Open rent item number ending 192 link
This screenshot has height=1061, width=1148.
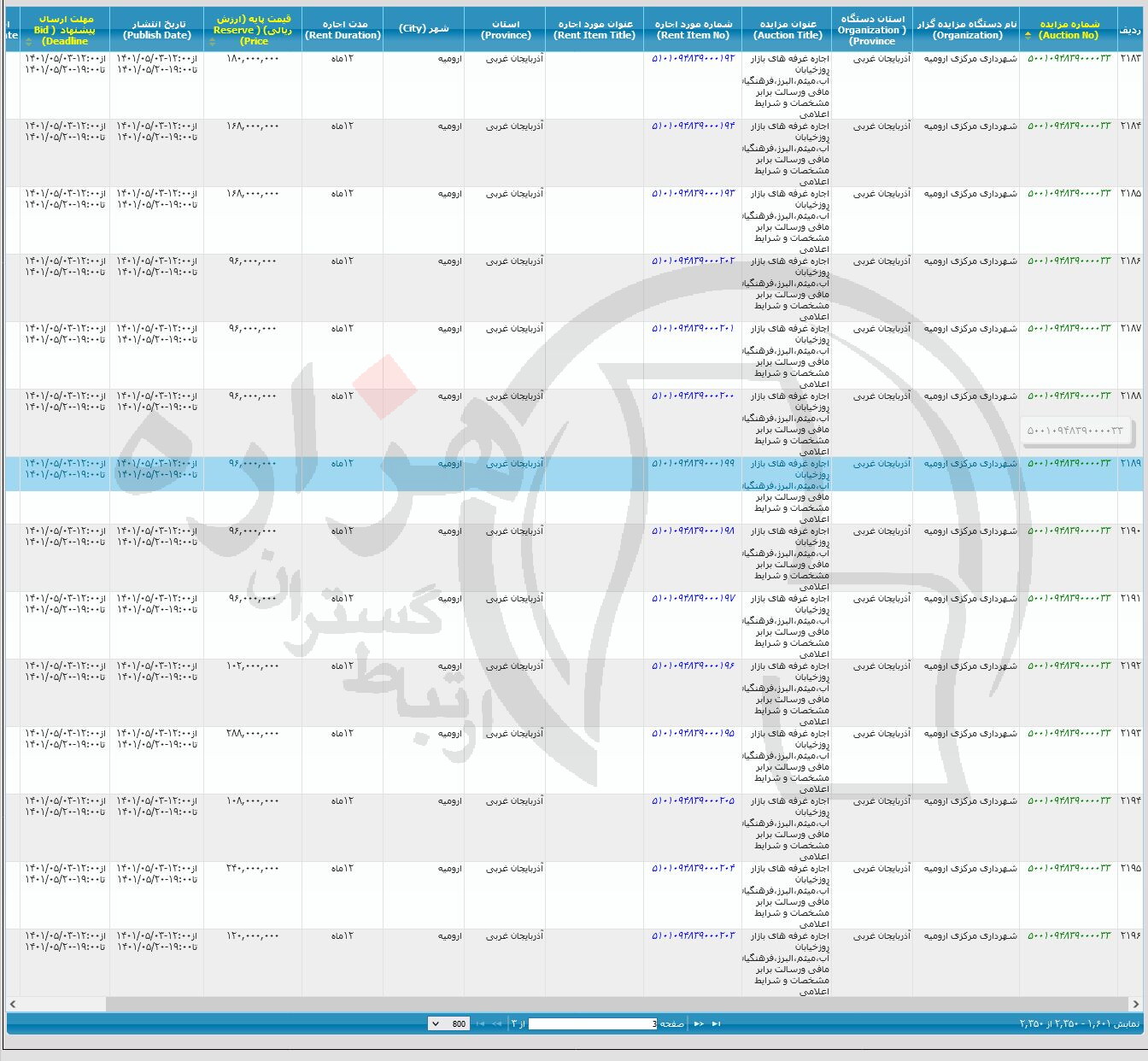click(x=693, y=59)
